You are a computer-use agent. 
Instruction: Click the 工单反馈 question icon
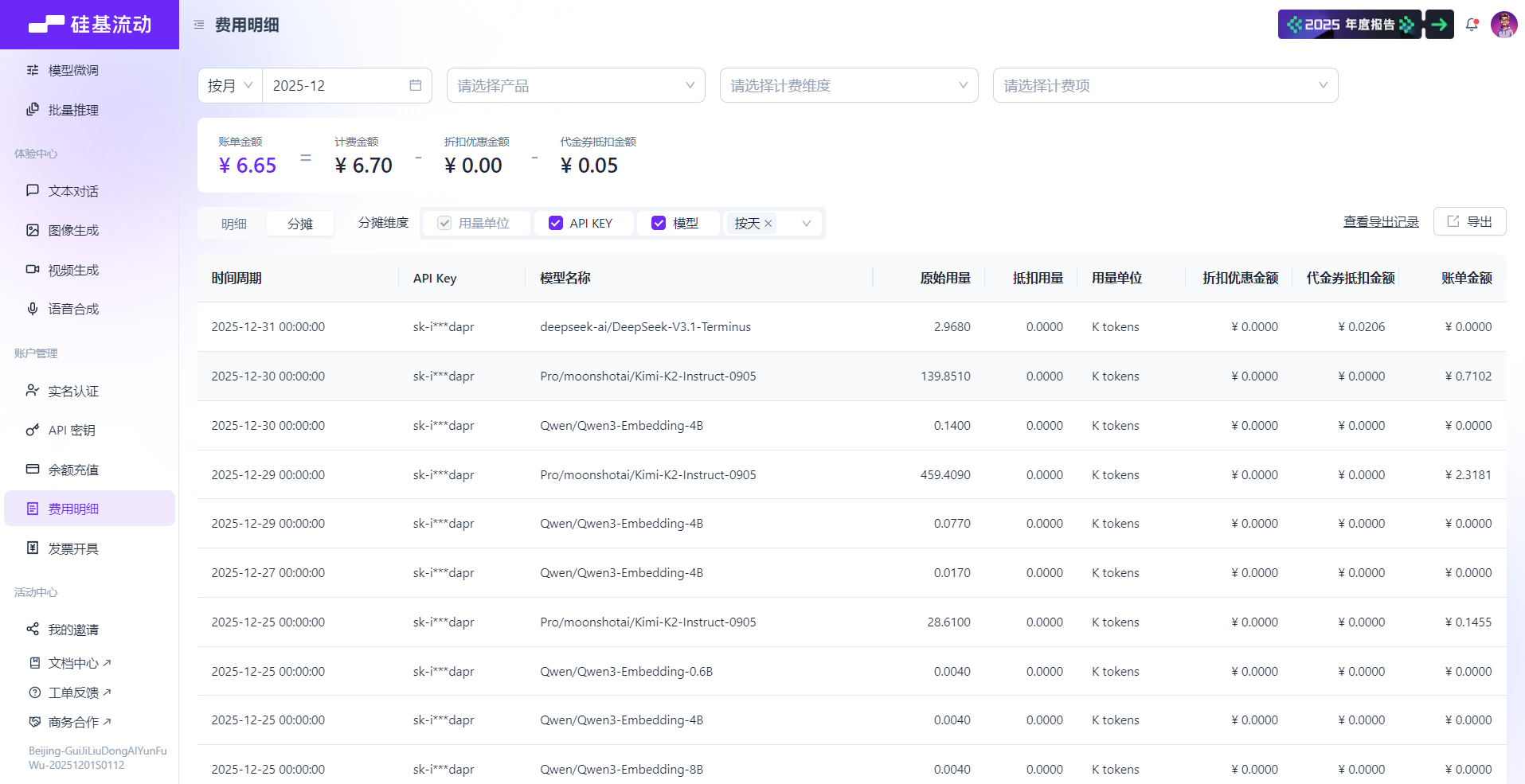34,692
